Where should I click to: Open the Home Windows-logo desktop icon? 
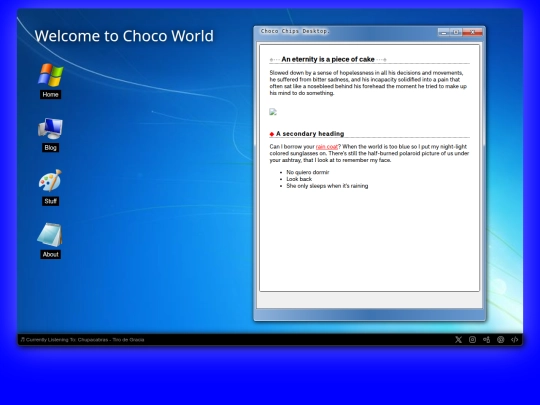tap(51, 75)
